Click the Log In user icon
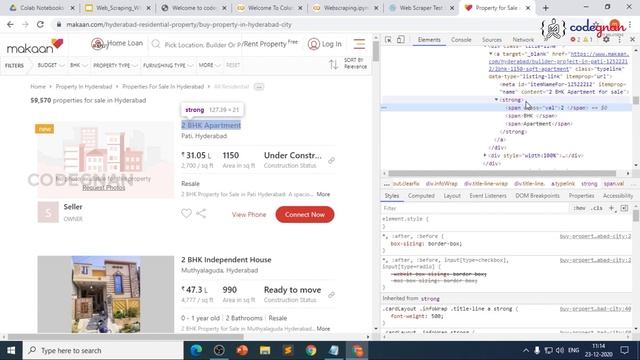640x360 pixels. point(313,44)
